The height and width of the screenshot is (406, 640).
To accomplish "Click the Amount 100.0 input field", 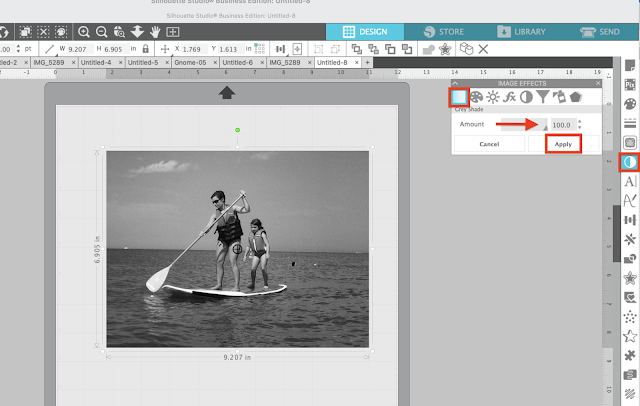I will (563, 125).
